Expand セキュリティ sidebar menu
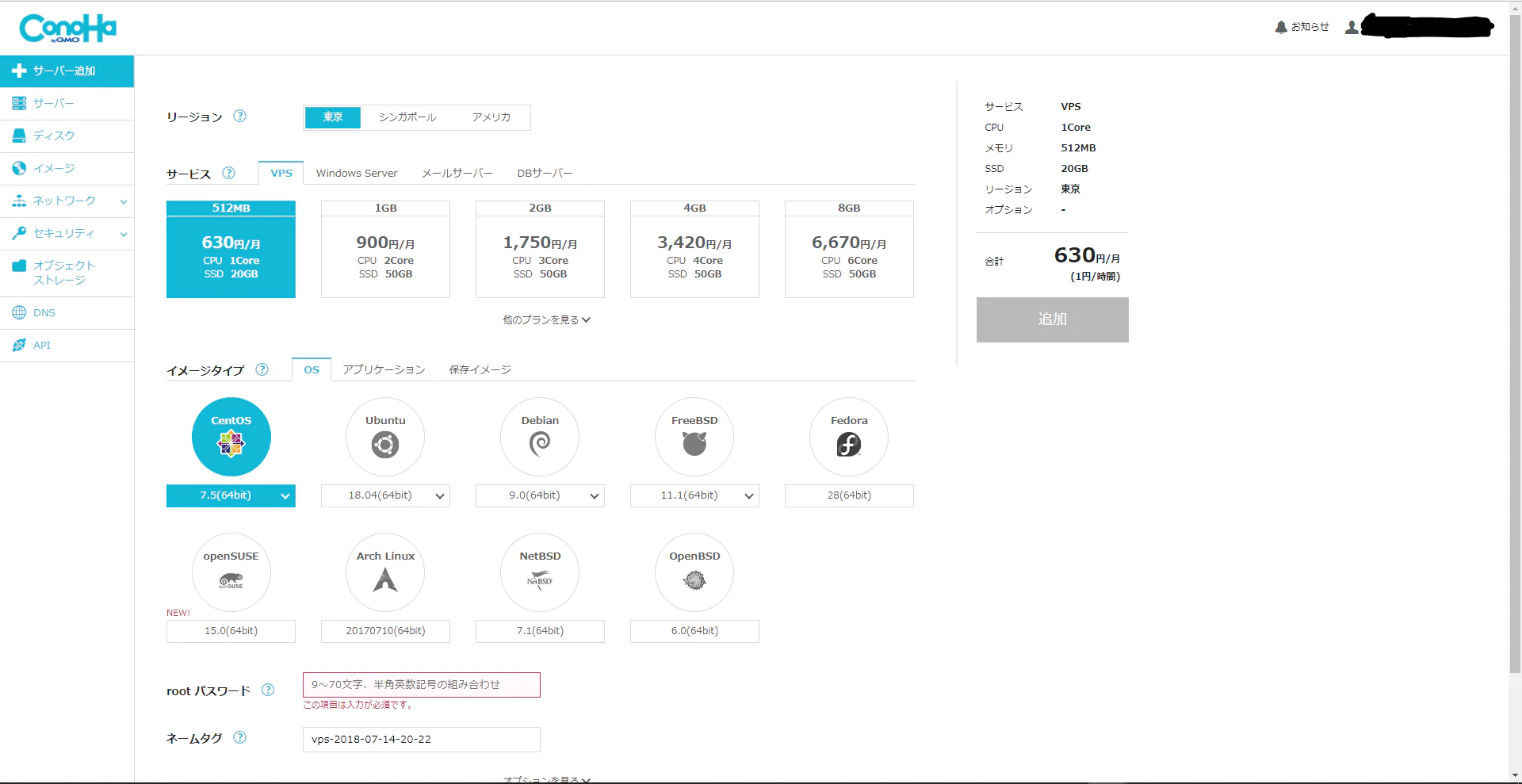1522x784 pixels. pos(67,234)
